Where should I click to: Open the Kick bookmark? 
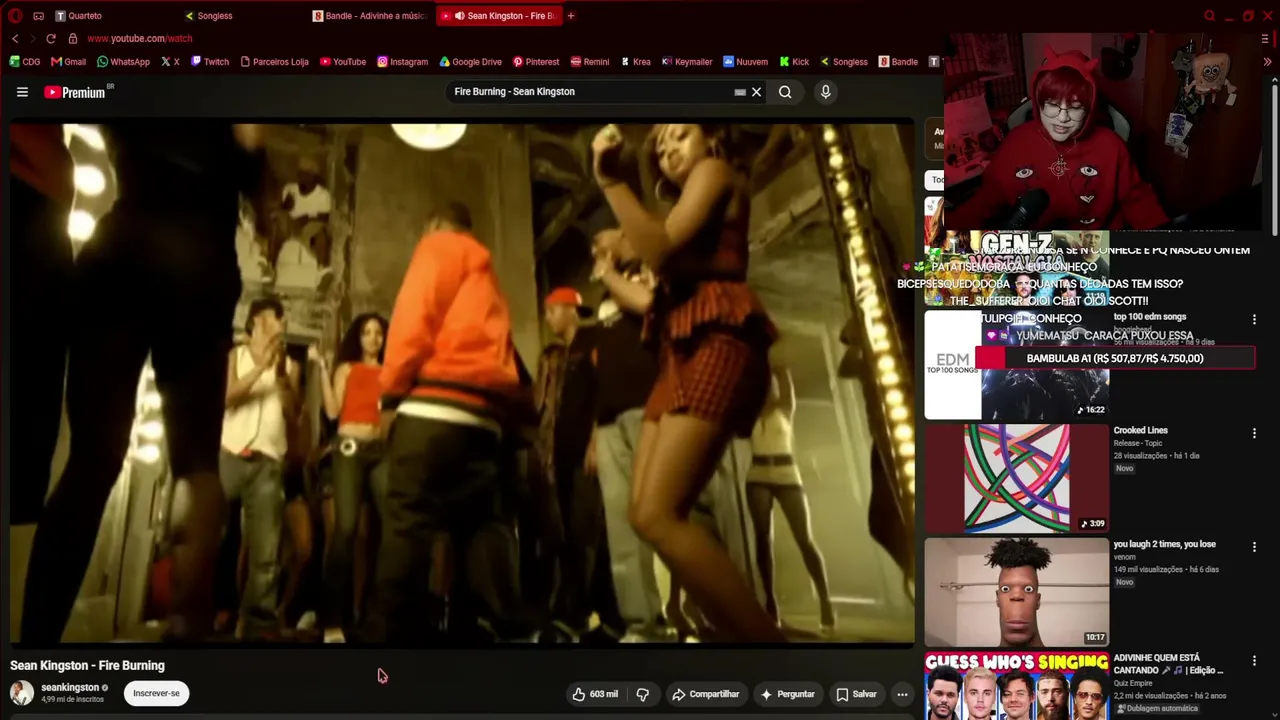794,62
